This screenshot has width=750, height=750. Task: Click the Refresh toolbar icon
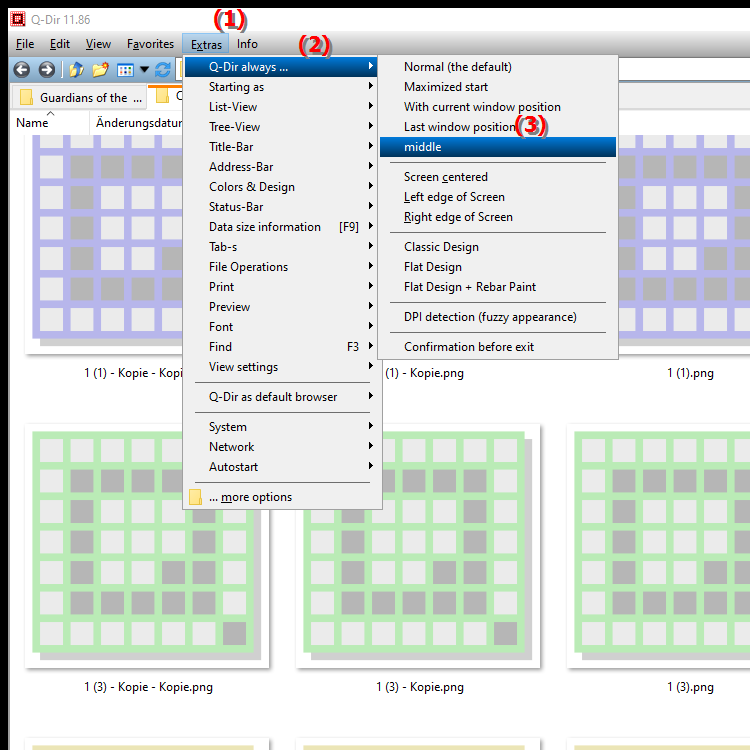(163, 70)
